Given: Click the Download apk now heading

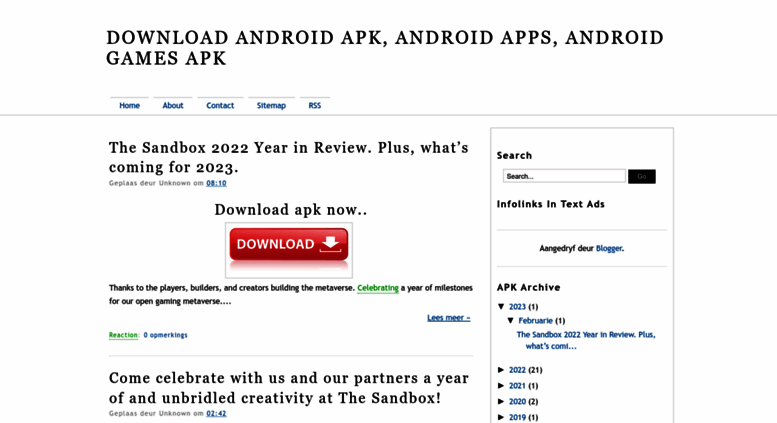Looking at the screenshot, I should [x=290, y=210].
